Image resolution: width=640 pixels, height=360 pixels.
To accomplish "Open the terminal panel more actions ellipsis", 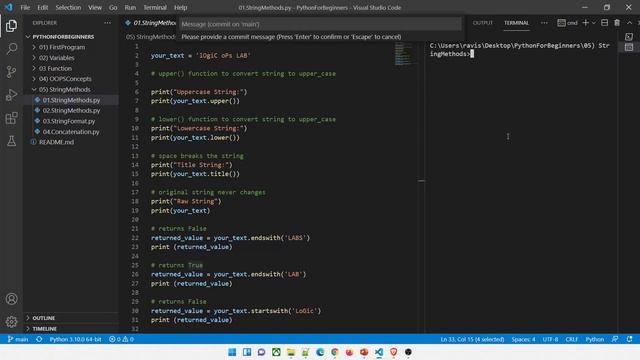I will pyautogui.click(x=544, y=23).
